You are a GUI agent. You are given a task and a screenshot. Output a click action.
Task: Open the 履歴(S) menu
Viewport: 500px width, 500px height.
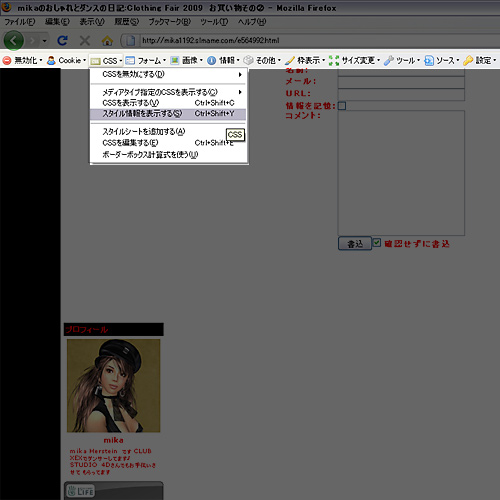126,22
